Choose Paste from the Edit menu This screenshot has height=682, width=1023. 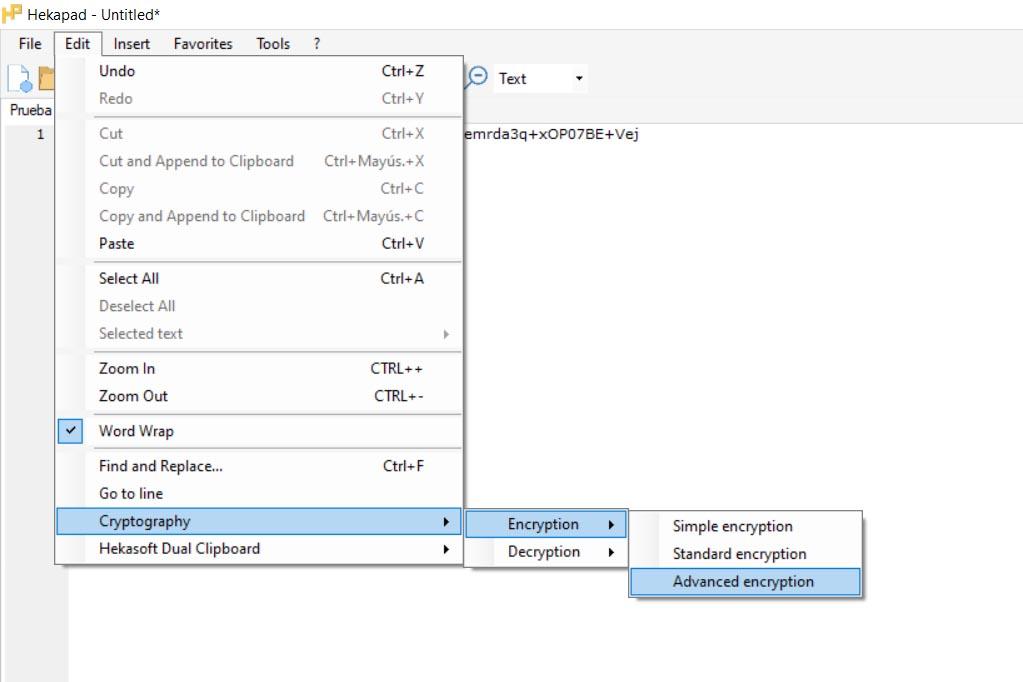[259, 243]
